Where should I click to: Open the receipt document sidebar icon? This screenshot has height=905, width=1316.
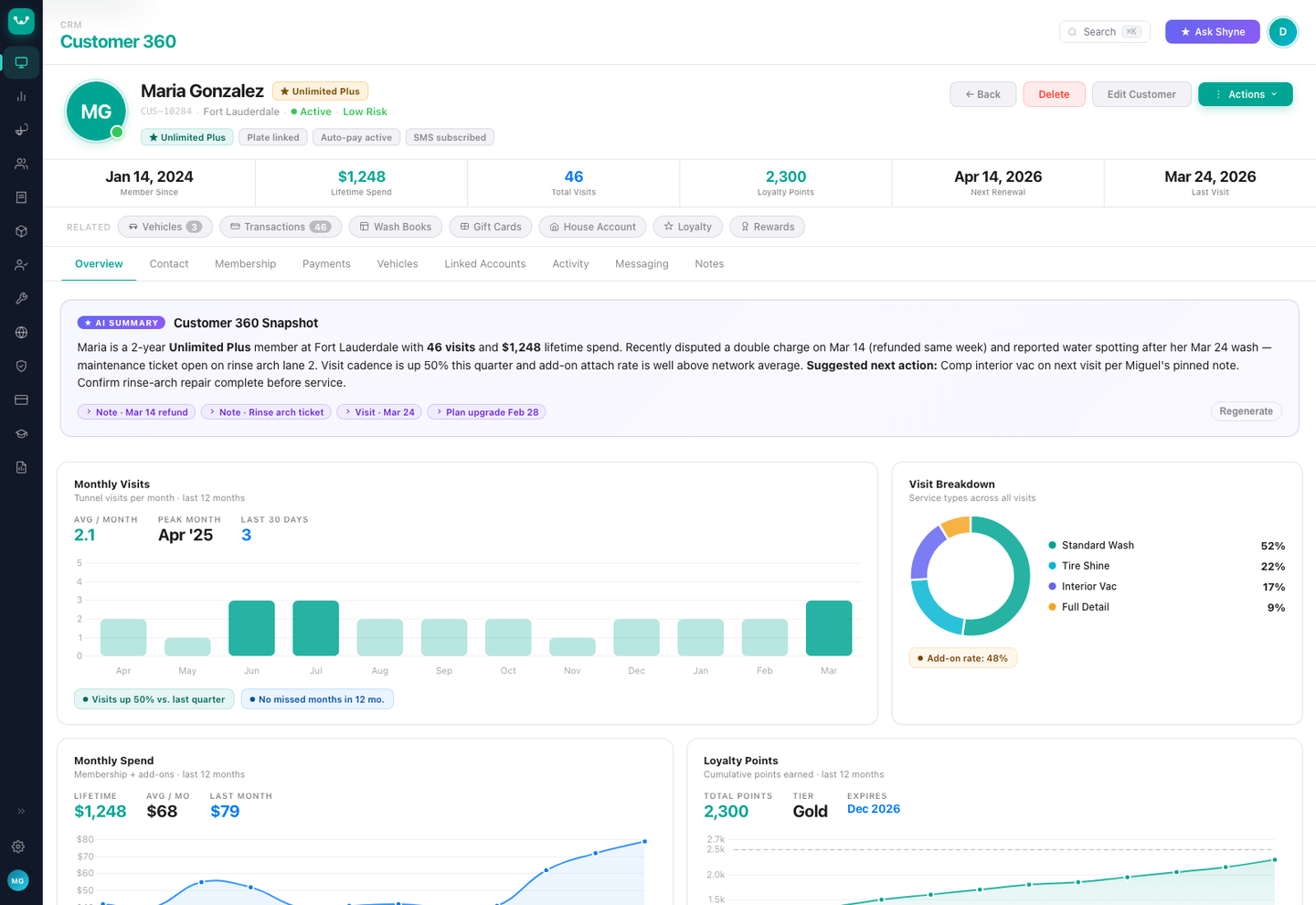point(21,197)
